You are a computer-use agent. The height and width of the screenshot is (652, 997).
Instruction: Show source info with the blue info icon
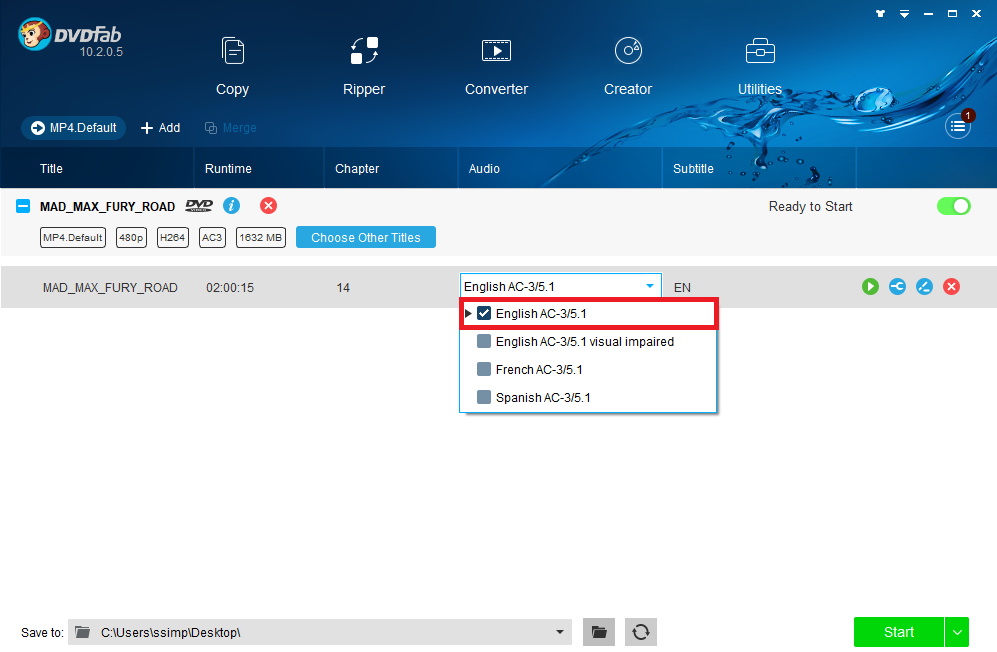pyautogui.click(x=231, y=205)
